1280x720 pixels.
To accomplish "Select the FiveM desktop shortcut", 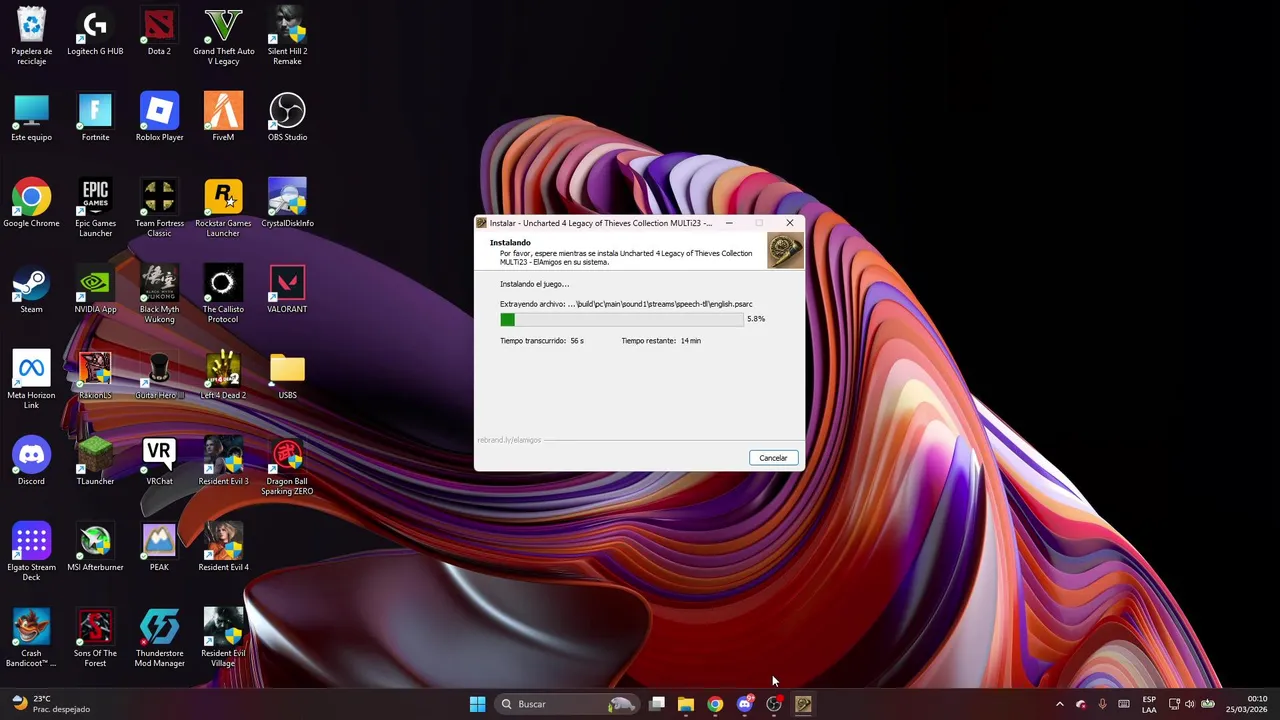I will [223, 118].
